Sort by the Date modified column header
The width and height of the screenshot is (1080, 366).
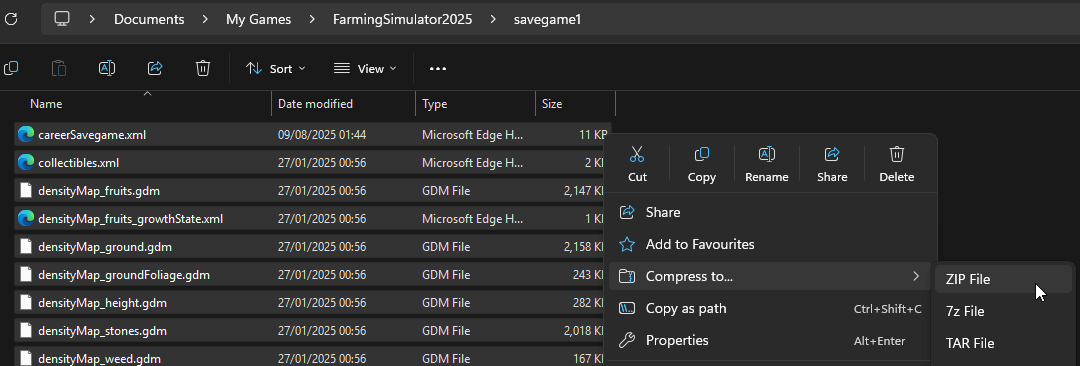(315, 104)
